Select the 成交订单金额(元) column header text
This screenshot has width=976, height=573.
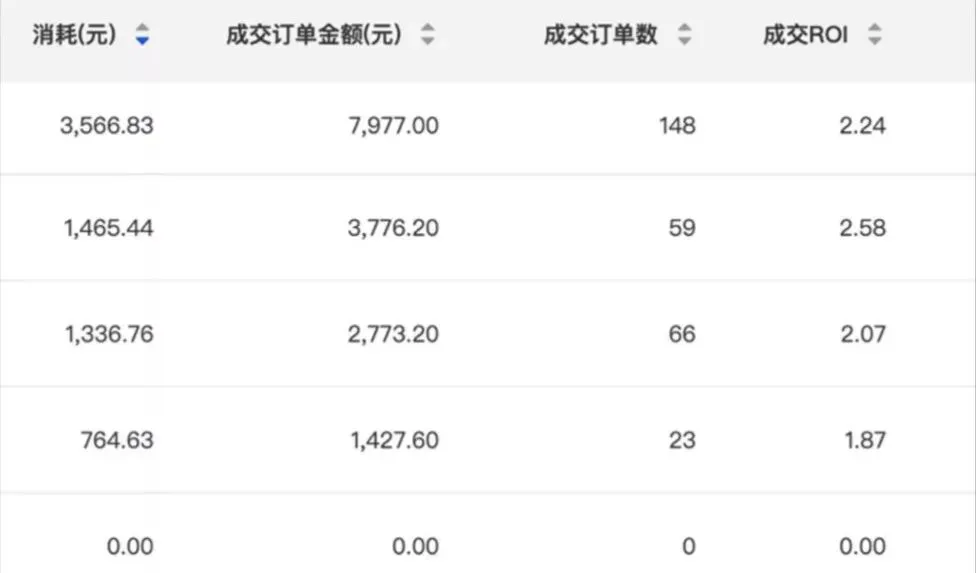coord(314,36)
